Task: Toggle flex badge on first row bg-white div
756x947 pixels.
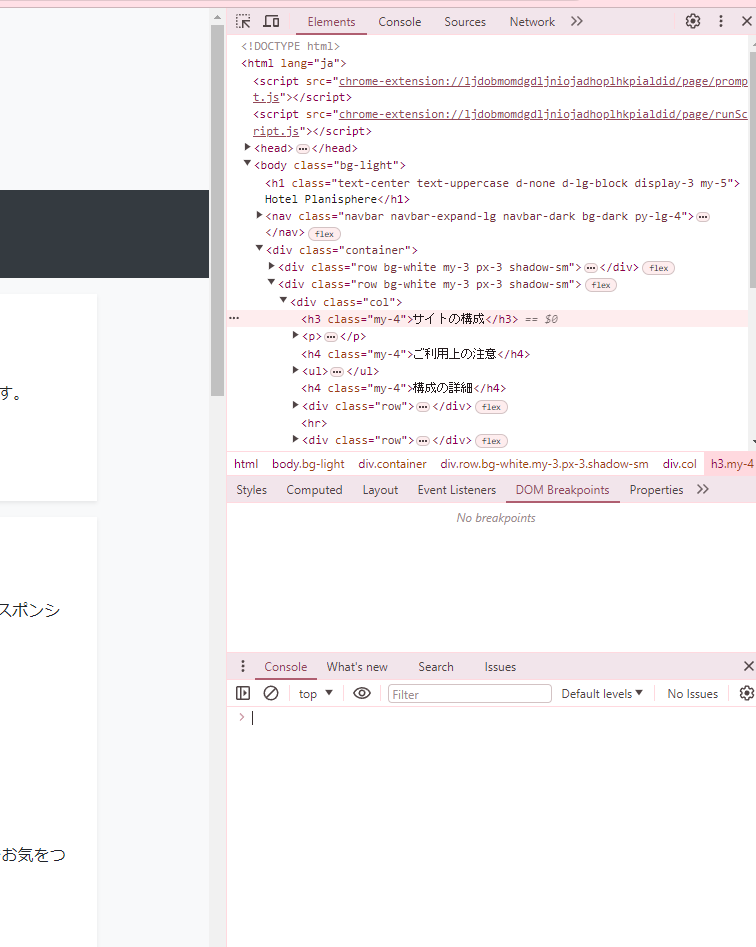Action: 658,268
